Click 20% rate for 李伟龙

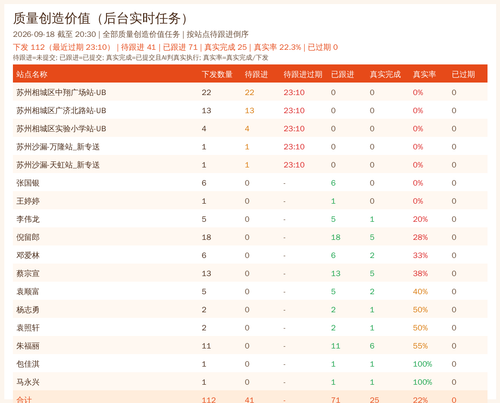[x=420, y=219]
